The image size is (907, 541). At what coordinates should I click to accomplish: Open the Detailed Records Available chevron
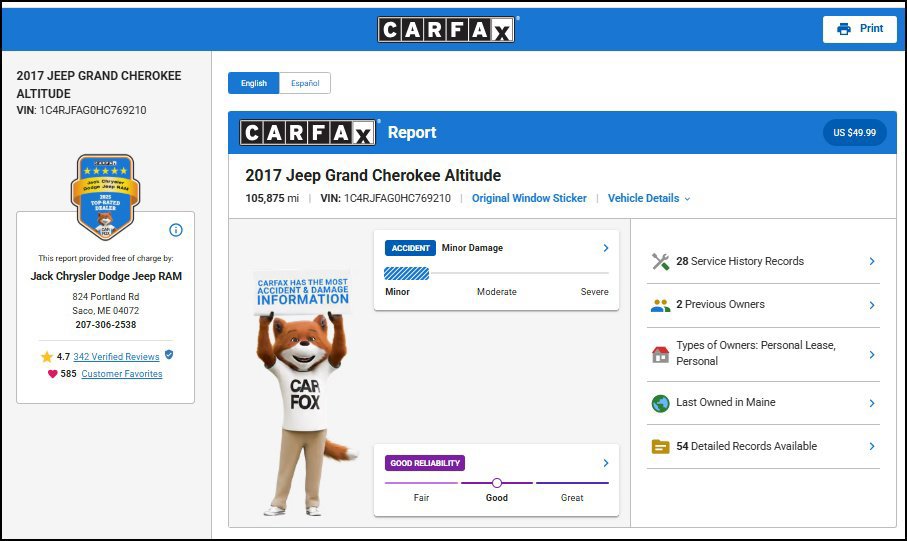(872, 446)
